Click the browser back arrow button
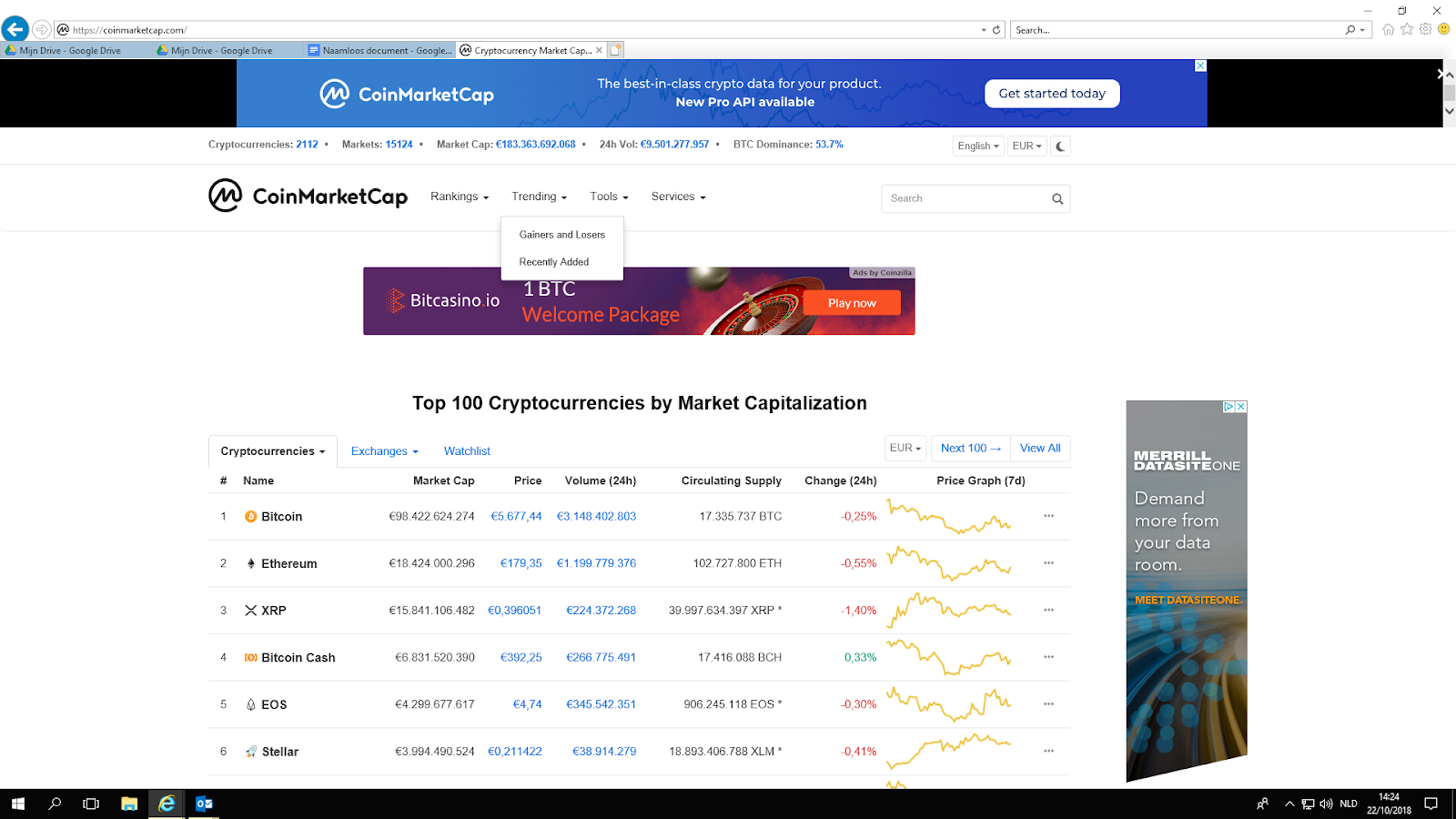 (15, 29)
